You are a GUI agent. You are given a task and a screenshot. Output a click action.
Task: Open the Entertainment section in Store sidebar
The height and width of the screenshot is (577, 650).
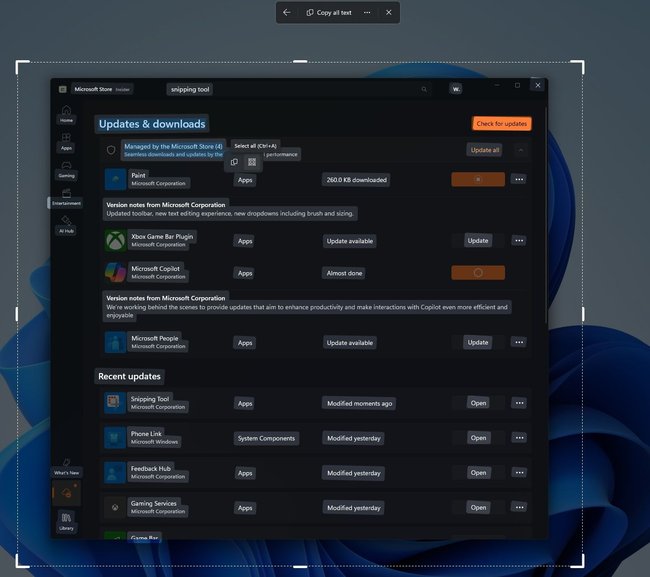point(66,197)
